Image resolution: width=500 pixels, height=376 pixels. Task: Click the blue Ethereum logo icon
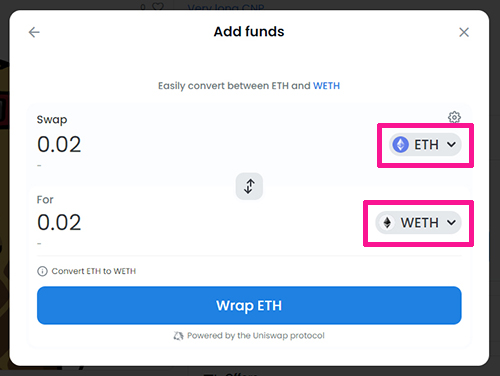(x=400, y=145)
